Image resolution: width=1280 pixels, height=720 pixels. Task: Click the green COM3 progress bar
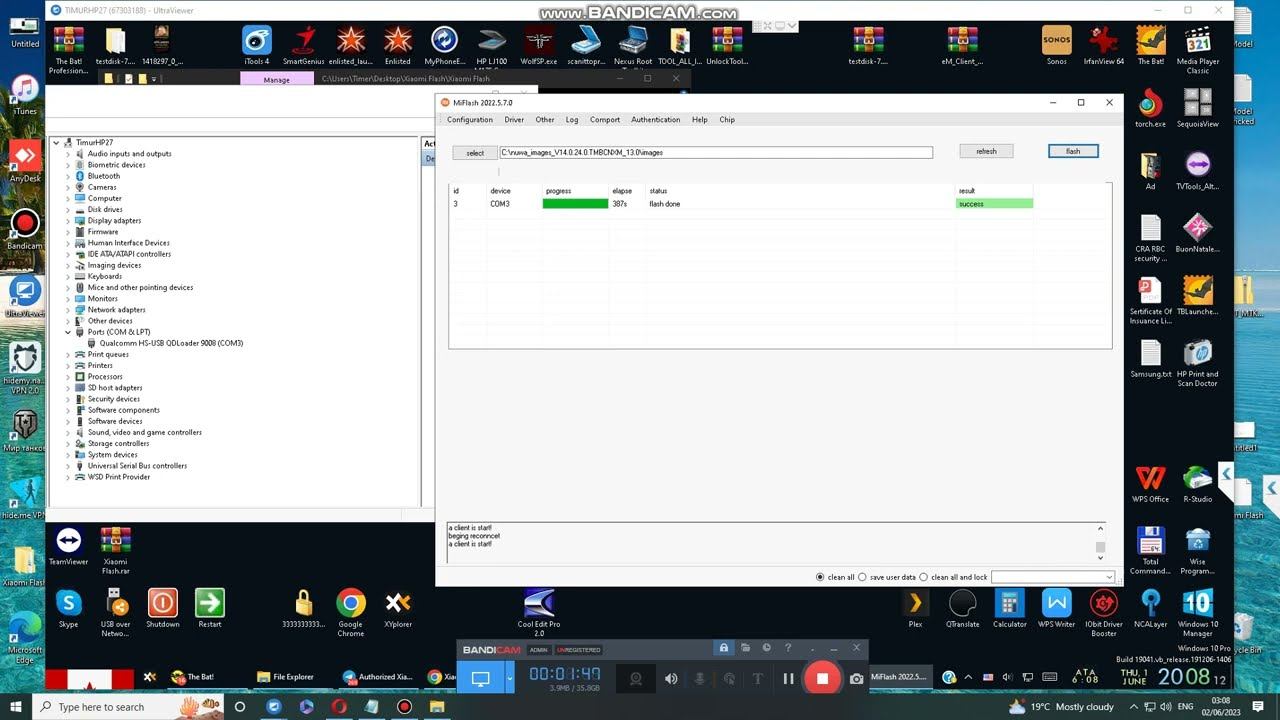click(575, 204)
